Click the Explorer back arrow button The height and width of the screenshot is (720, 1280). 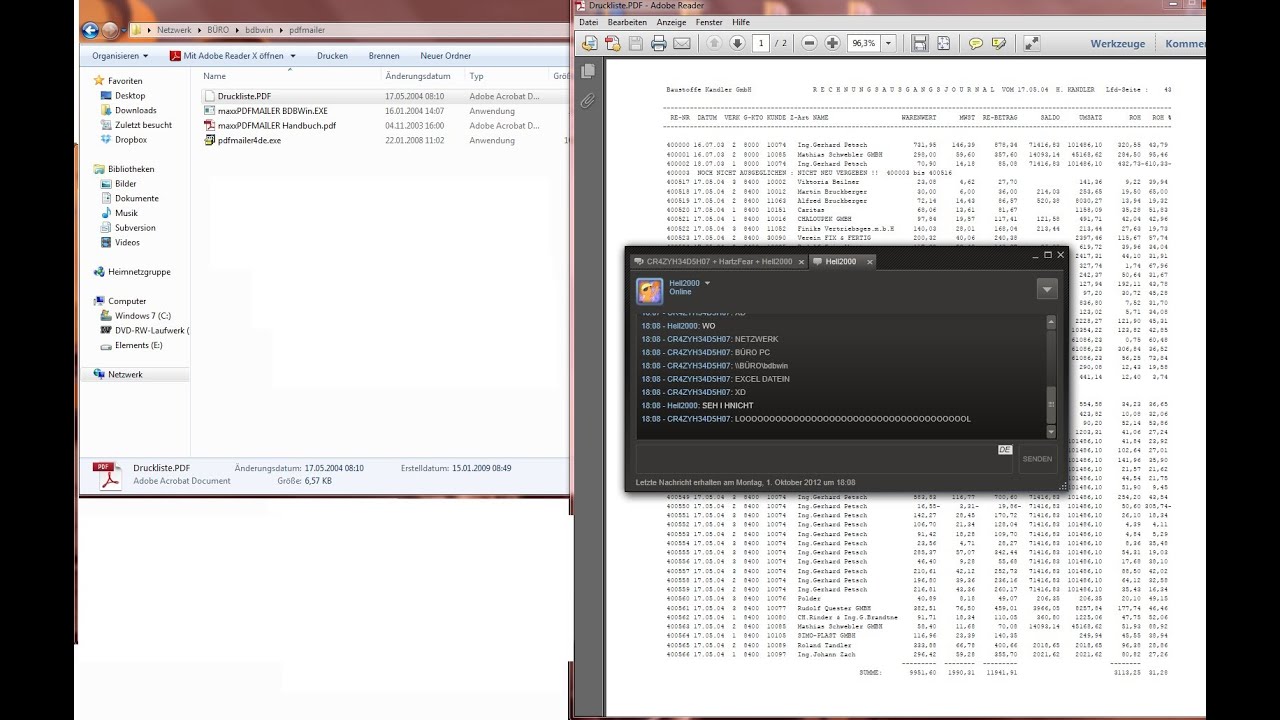90,30
